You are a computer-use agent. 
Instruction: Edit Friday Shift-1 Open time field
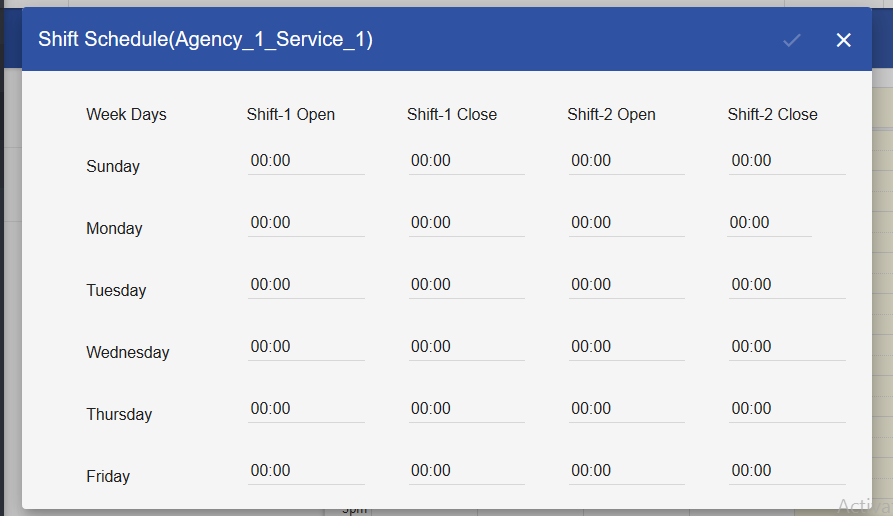coord(306,471)
